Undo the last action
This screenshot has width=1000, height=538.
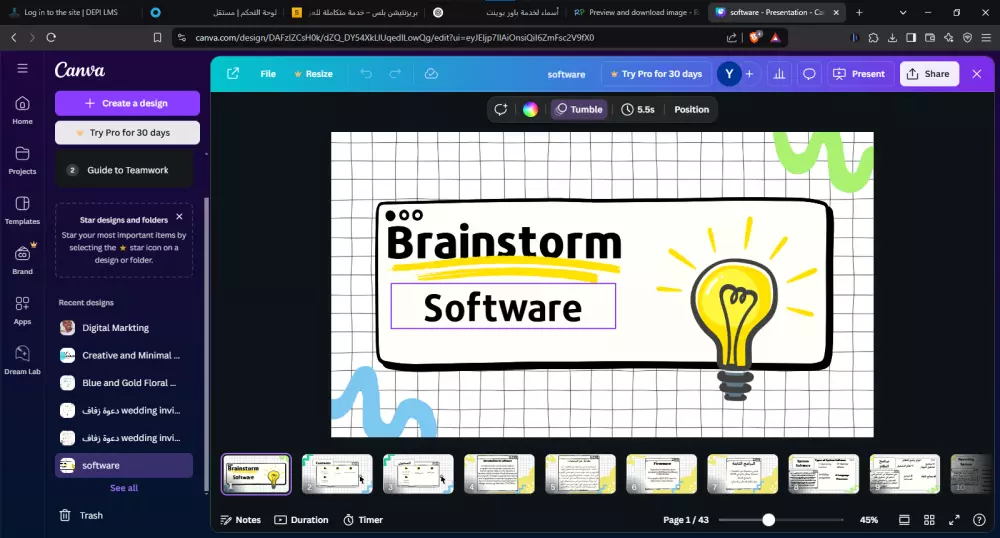tap(365, 74)
